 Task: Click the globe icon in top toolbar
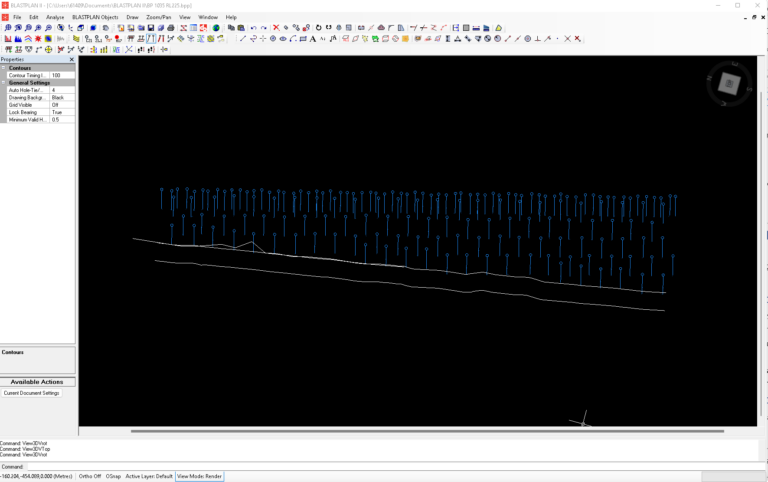click(x=216, y=28)
